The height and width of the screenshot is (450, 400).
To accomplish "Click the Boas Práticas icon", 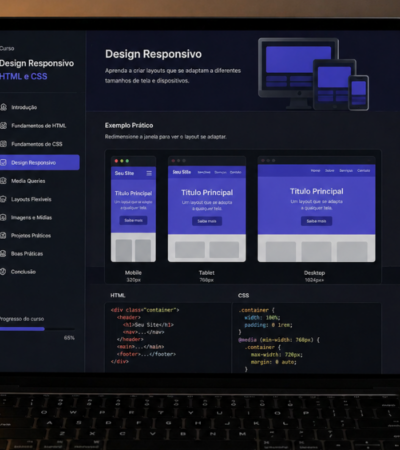I will [3, 253].
